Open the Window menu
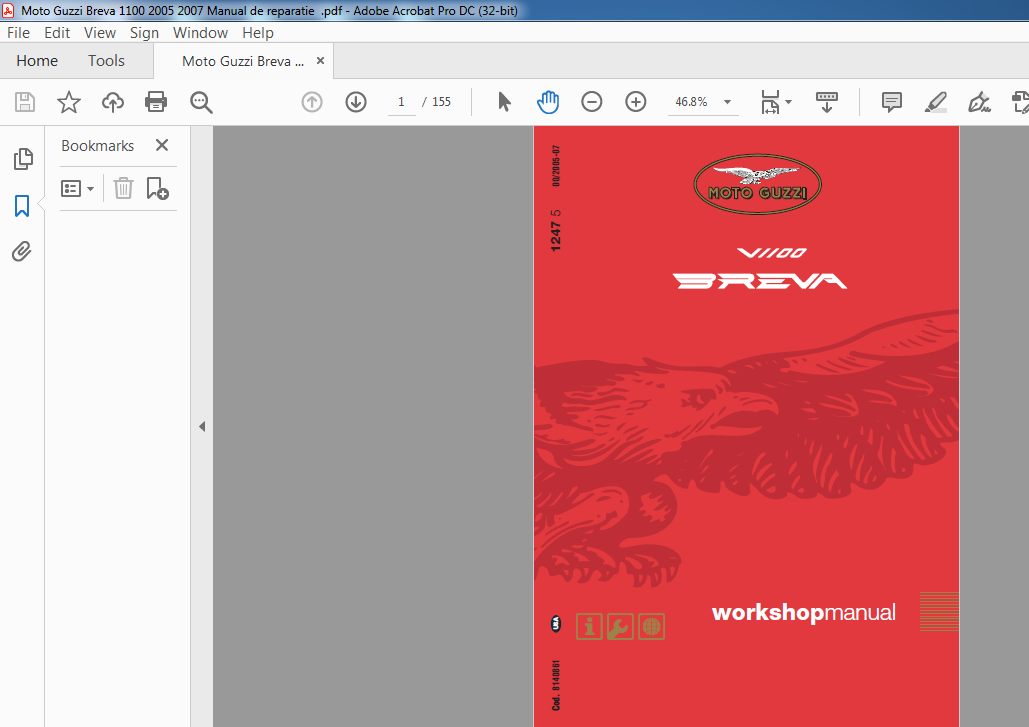Viewport: 1029px width, 727px height. (x=200, y=33)
